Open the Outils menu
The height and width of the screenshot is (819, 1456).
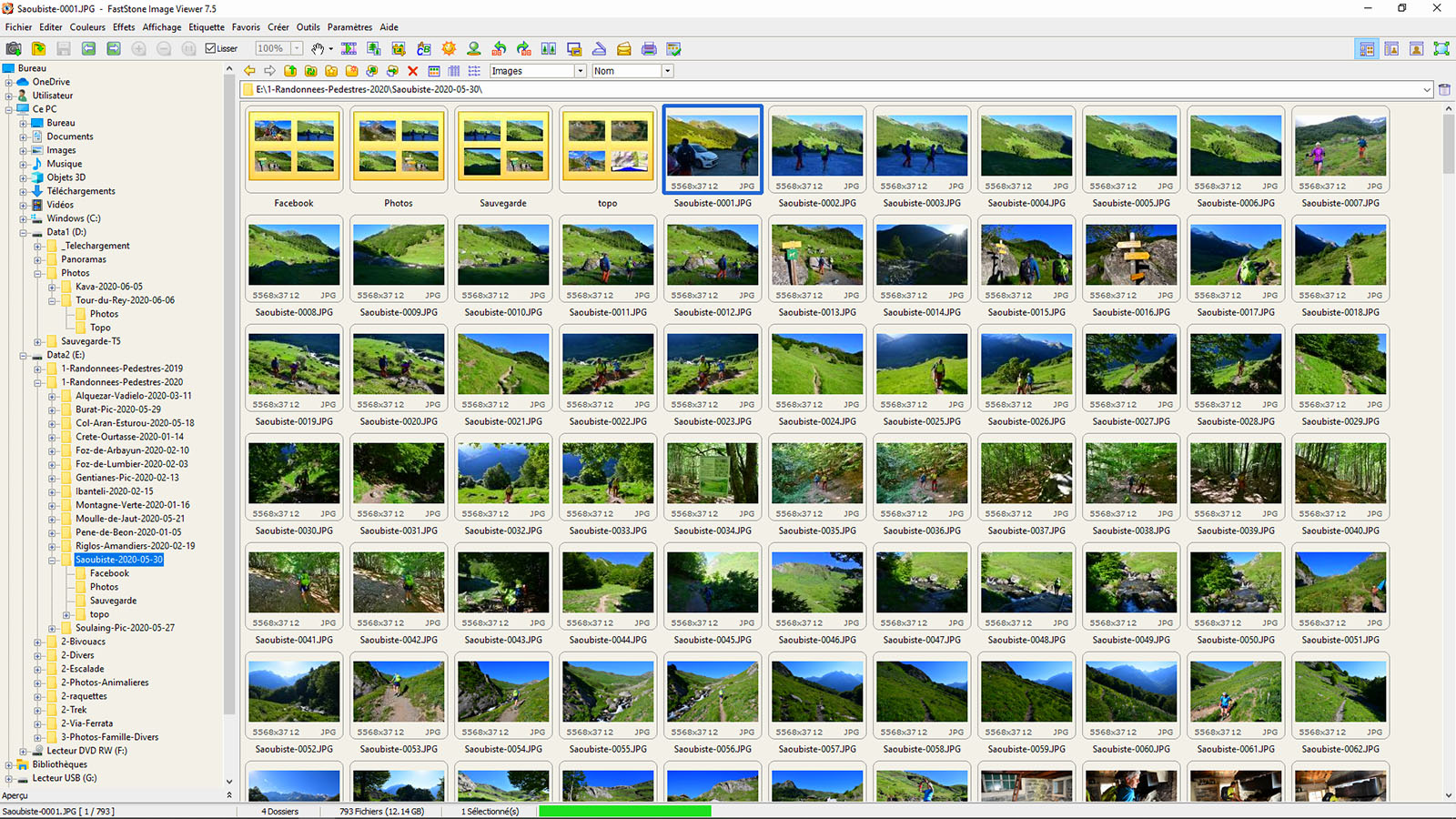(x=308, y=27)
